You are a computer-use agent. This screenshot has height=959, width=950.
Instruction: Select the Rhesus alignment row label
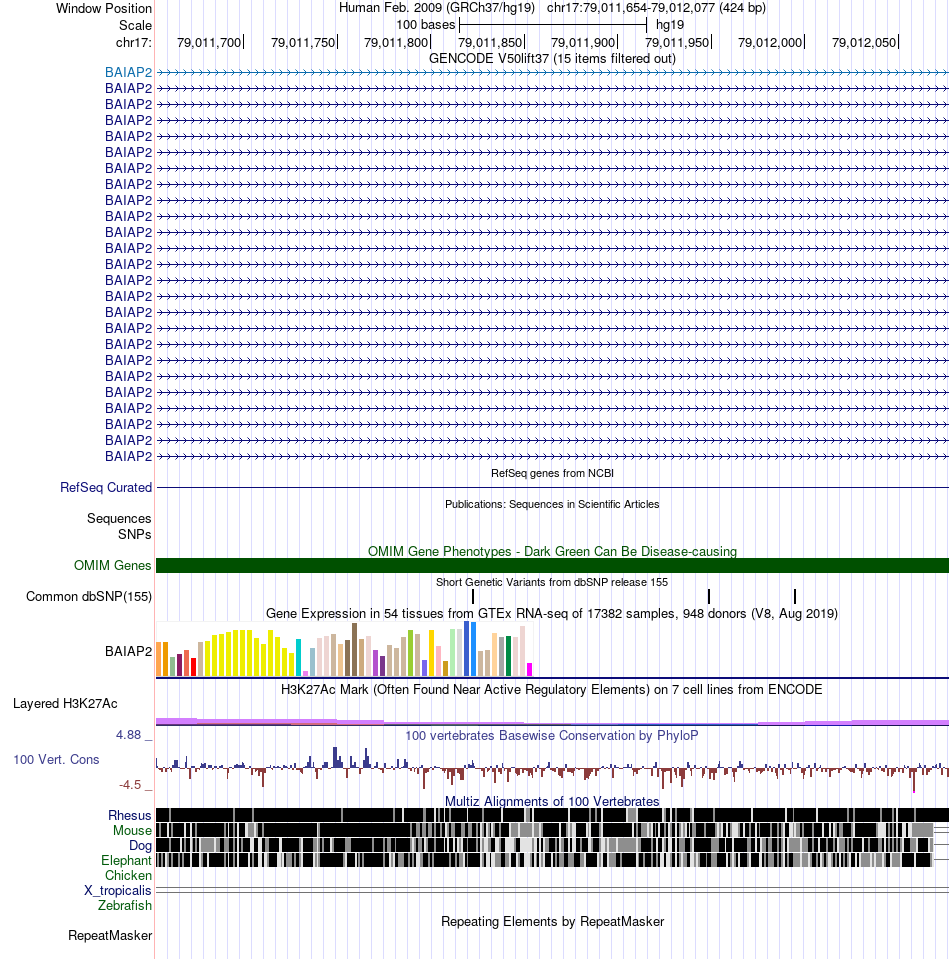130,815
